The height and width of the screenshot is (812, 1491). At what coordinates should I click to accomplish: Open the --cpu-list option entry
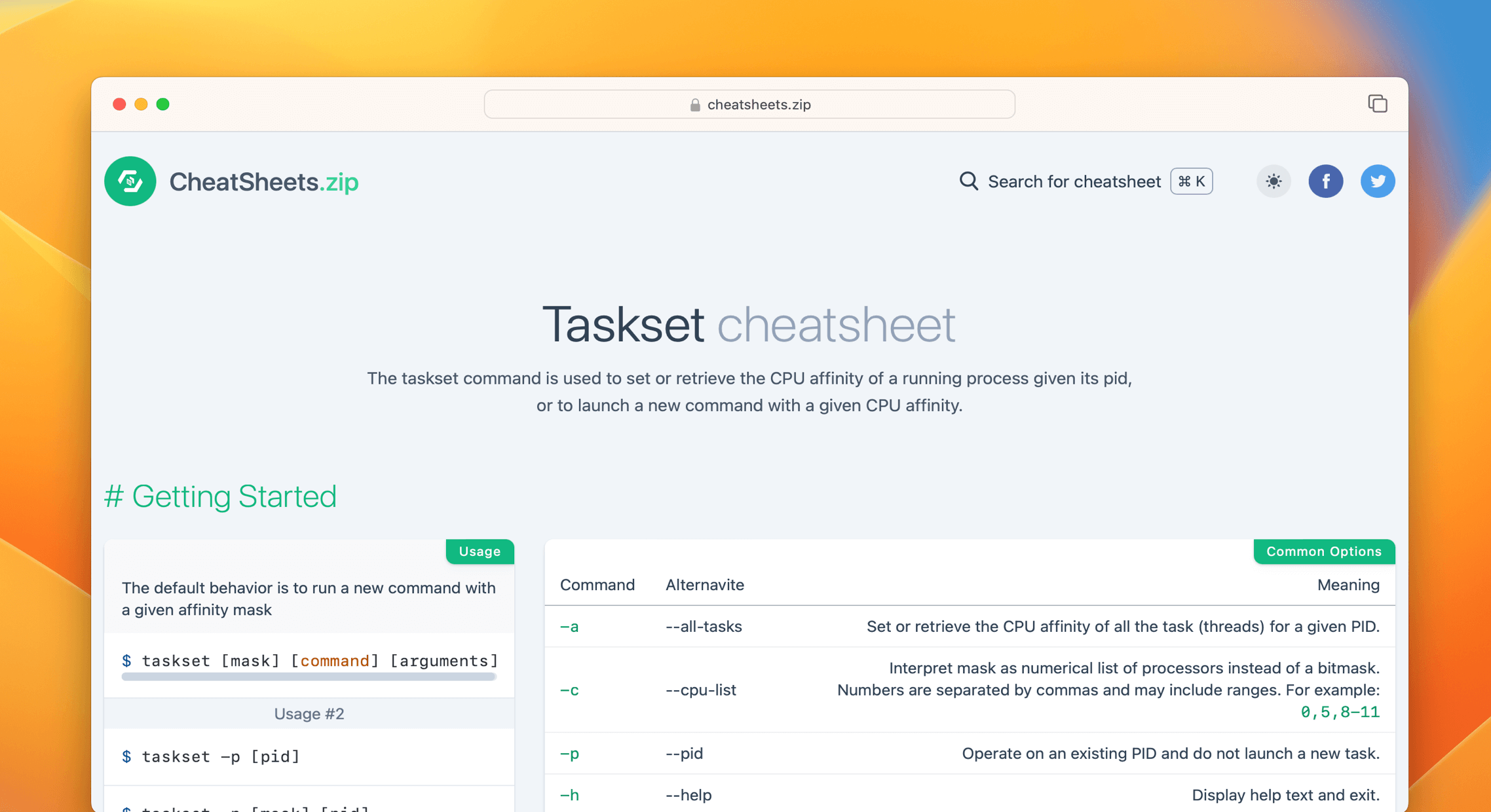pos(700,690)
